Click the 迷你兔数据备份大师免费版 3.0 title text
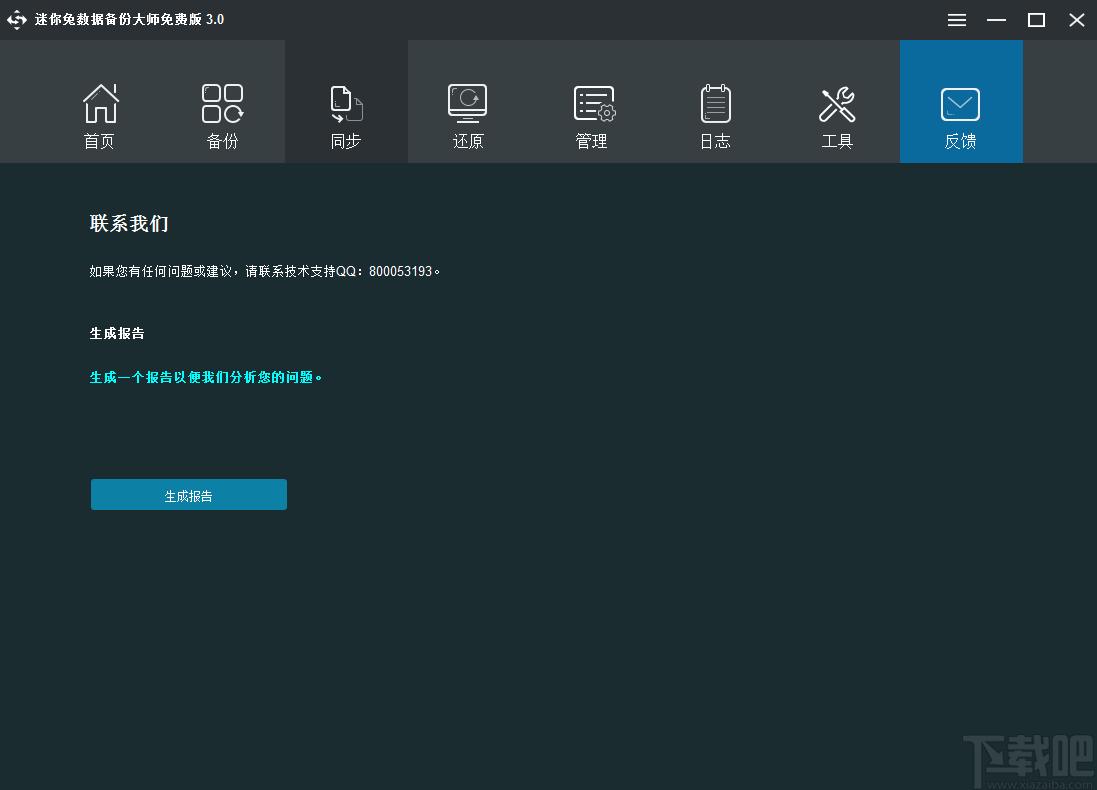Viewport: 1097px width, 790px height. tap(129, 20)
